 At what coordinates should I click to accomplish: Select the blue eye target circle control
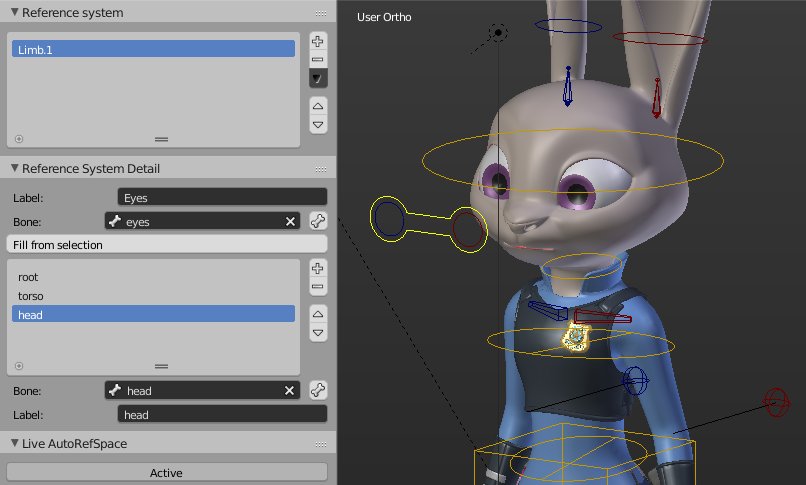point(389,219)
